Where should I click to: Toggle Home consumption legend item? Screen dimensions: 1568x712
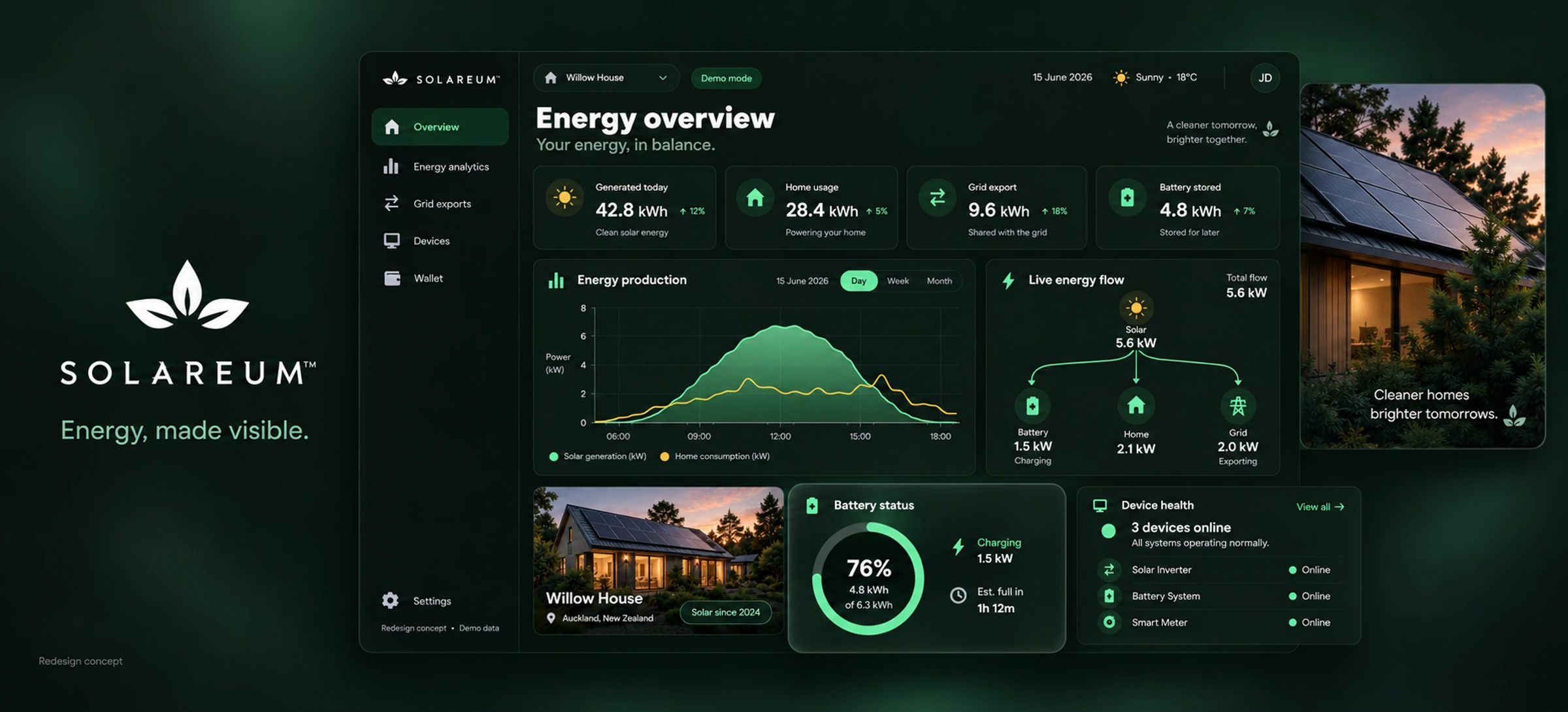point(715,457)
